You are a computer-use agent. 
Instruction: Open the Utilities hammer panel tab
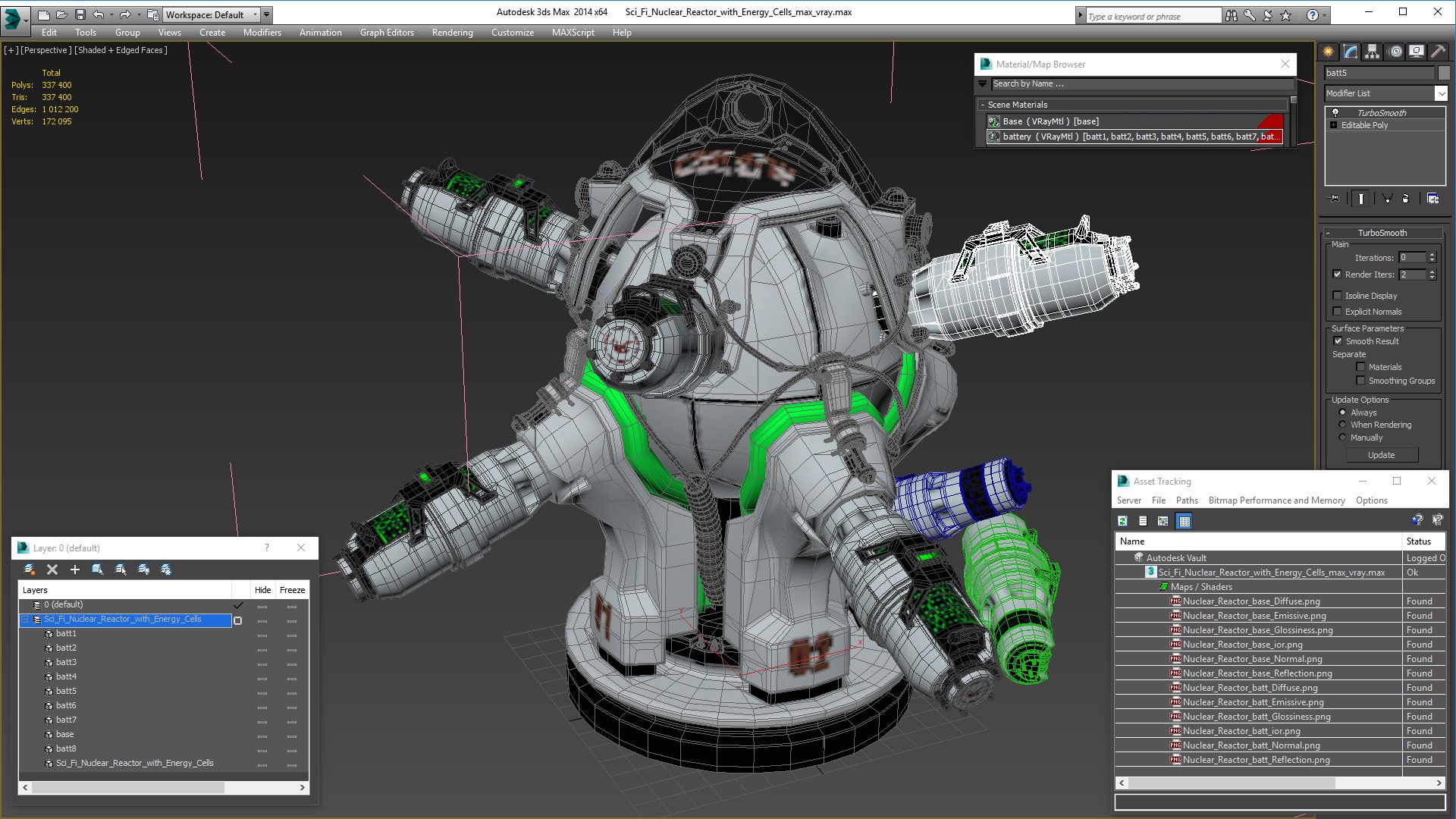(1437, 52)
